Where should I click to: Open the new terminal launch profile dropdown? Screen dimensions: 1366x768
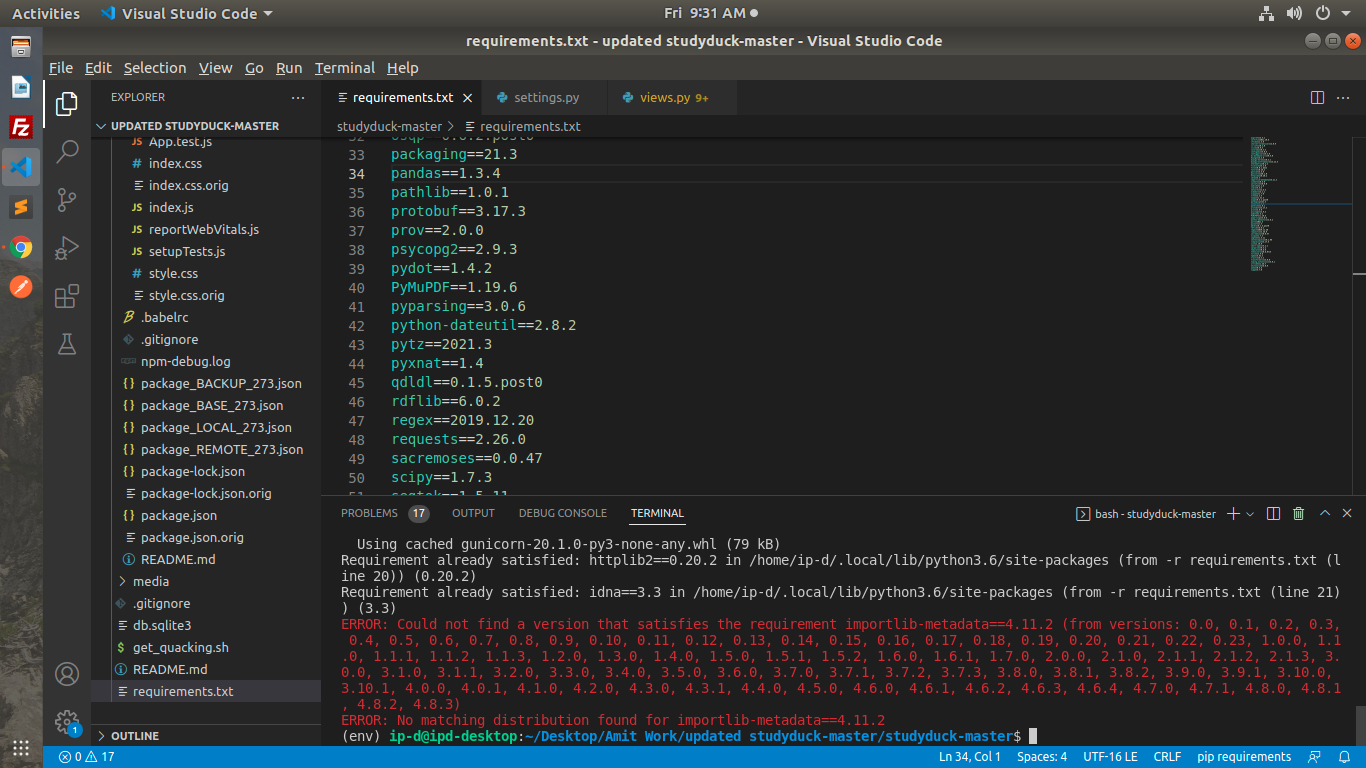(1250, 514)
